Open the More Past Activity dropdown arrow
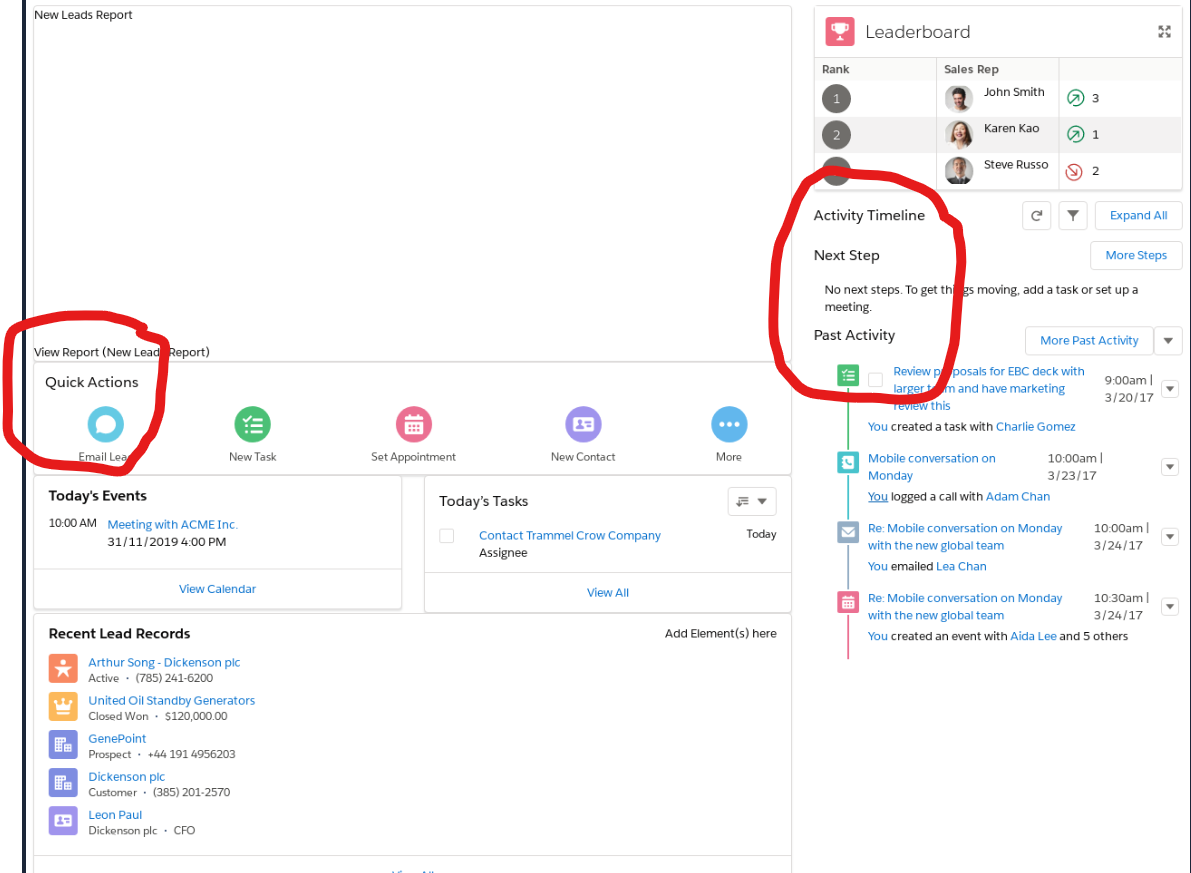The width and height of the screenshot is (1191, 873). tap(1168, 340)
